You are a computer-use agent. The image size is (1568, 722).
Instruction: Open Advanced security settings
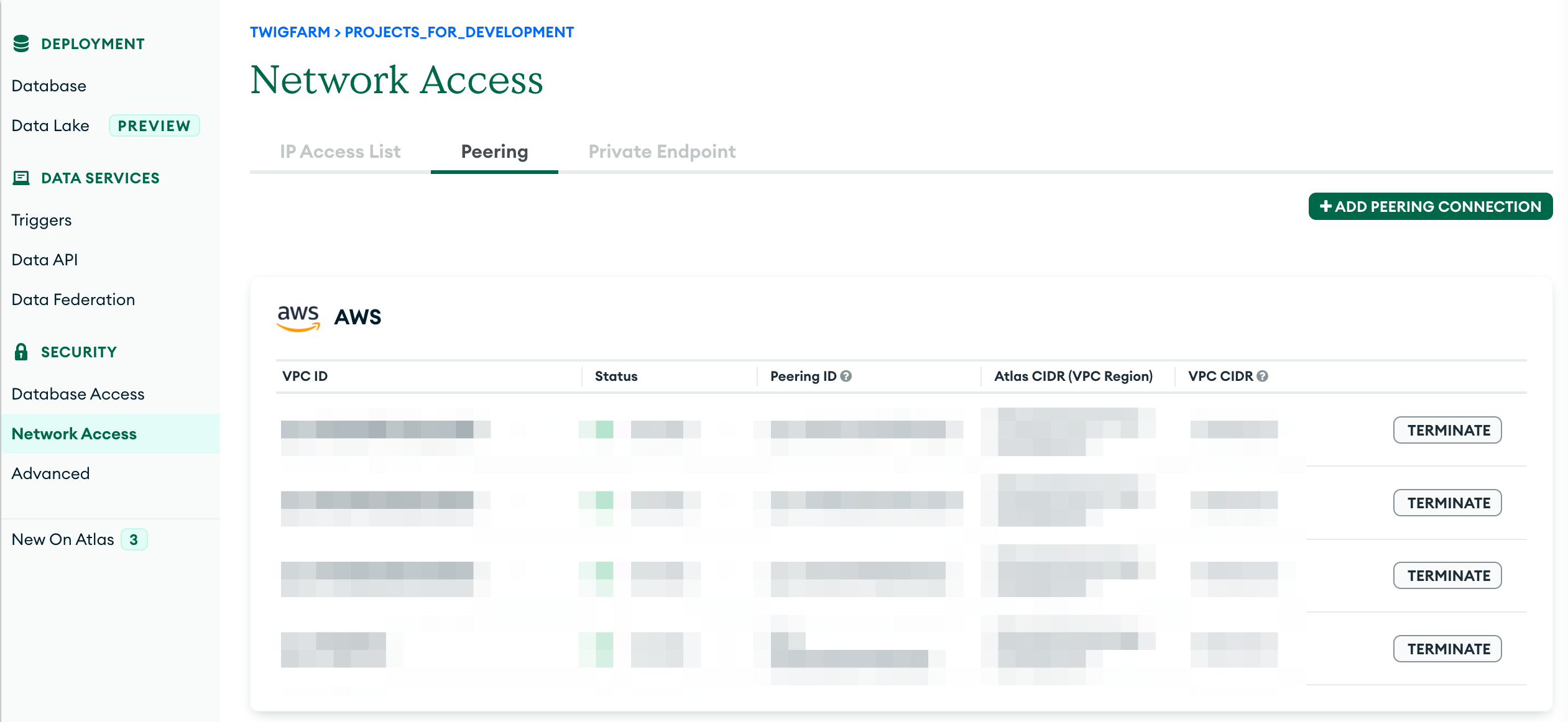click(50, 473)
